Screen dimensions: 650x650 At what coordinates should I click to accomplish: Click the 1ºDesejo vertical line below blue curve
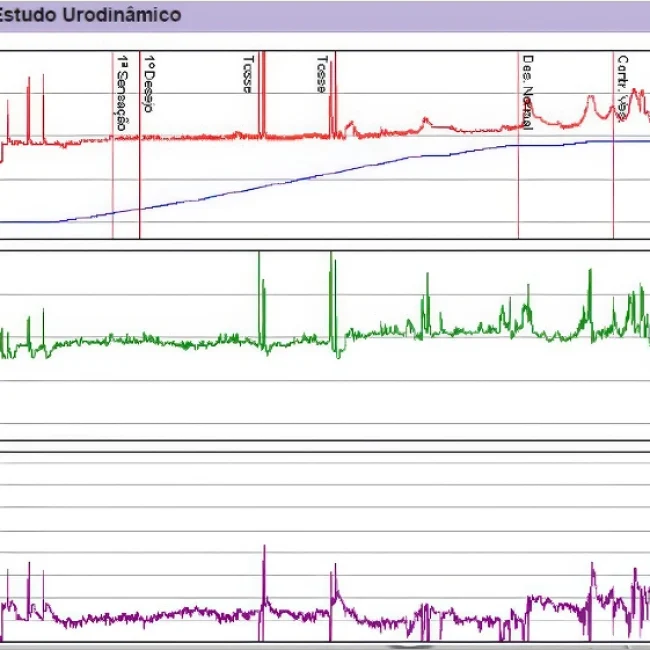click(139, 225)
